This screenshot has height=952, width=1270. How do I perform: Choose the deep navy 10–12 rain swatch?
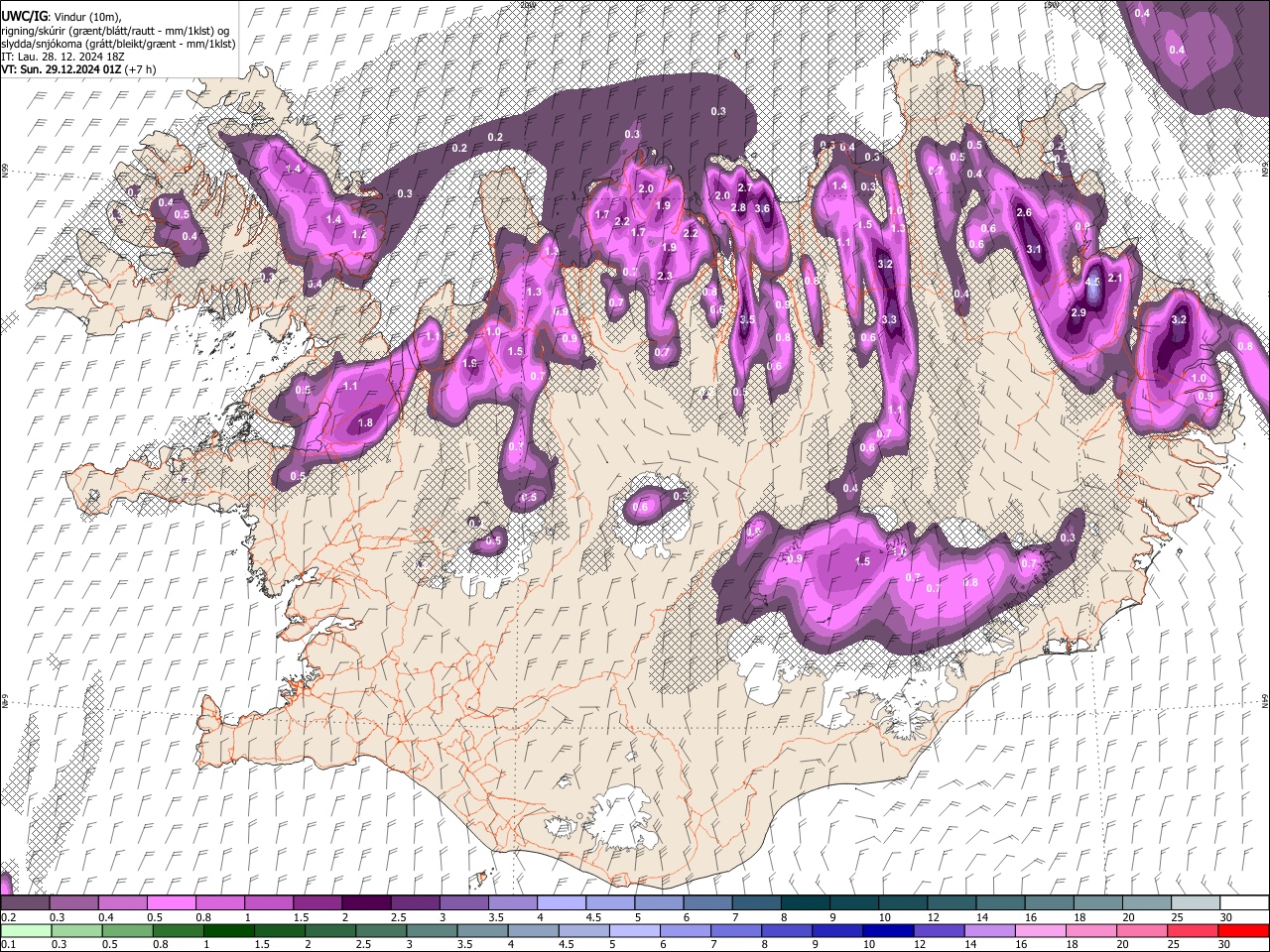(x=887, y=930)
